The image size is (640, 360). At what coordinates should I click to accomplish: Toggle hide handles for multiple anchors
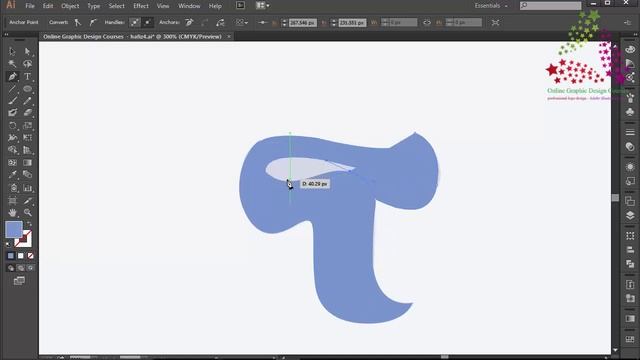point(148,22)
